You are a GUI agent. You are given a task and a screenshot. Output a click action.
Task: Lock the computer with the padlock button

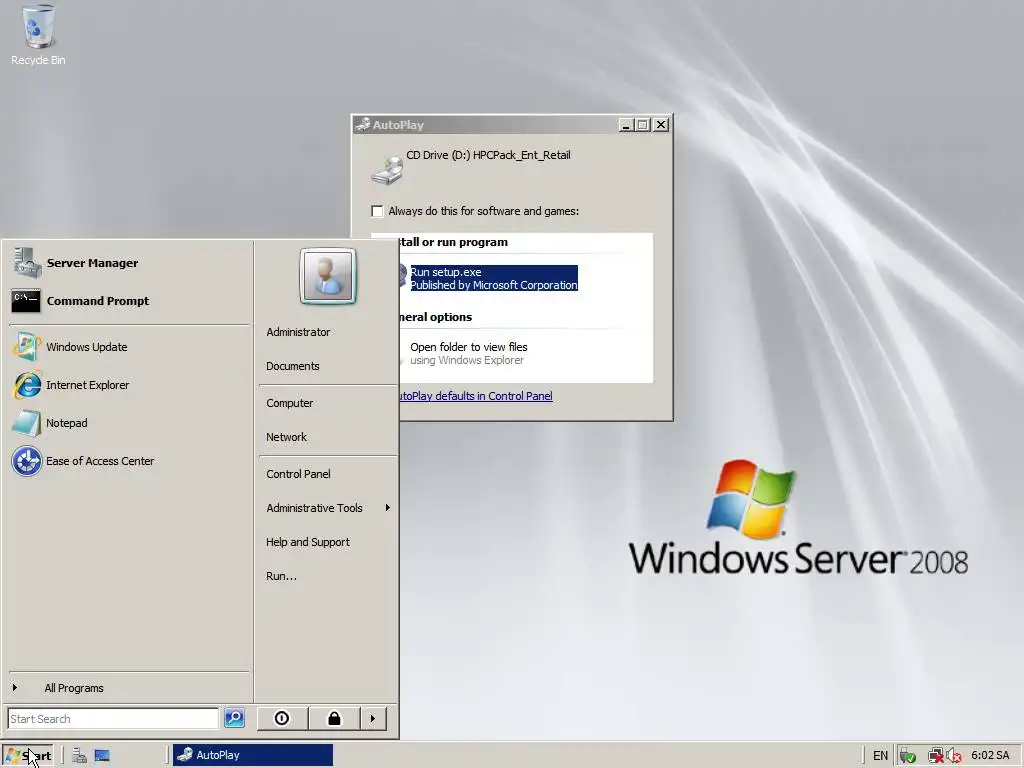point(334,718)
